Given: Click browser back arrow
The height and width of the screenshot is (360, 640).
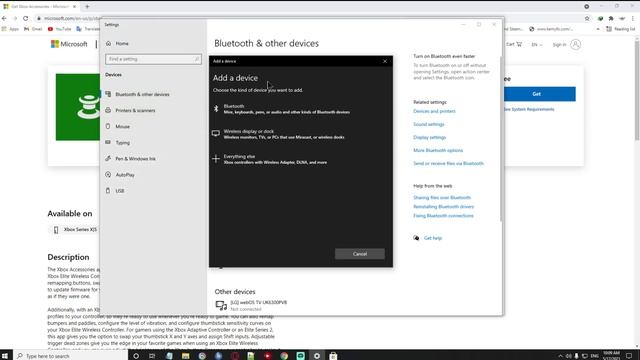Looking at the screenshot, I should pyautogui.click(x=4, y=18).
